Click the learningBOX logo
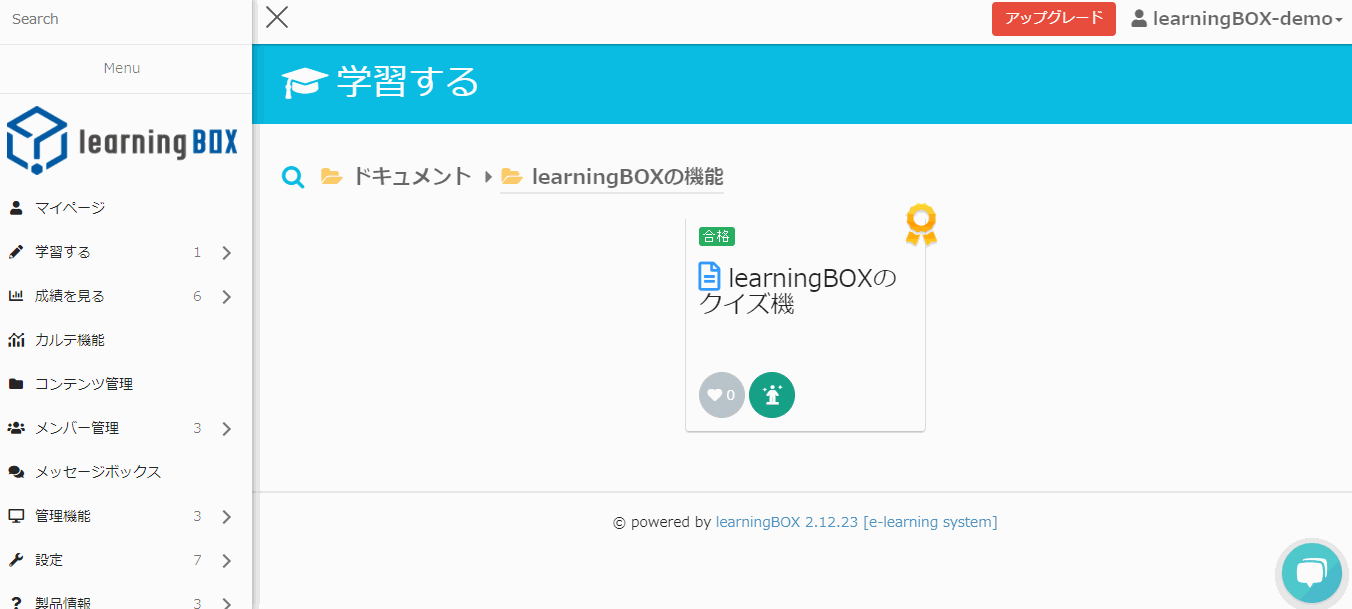Viewport: 1352px width, 609px height. [123, 140]
